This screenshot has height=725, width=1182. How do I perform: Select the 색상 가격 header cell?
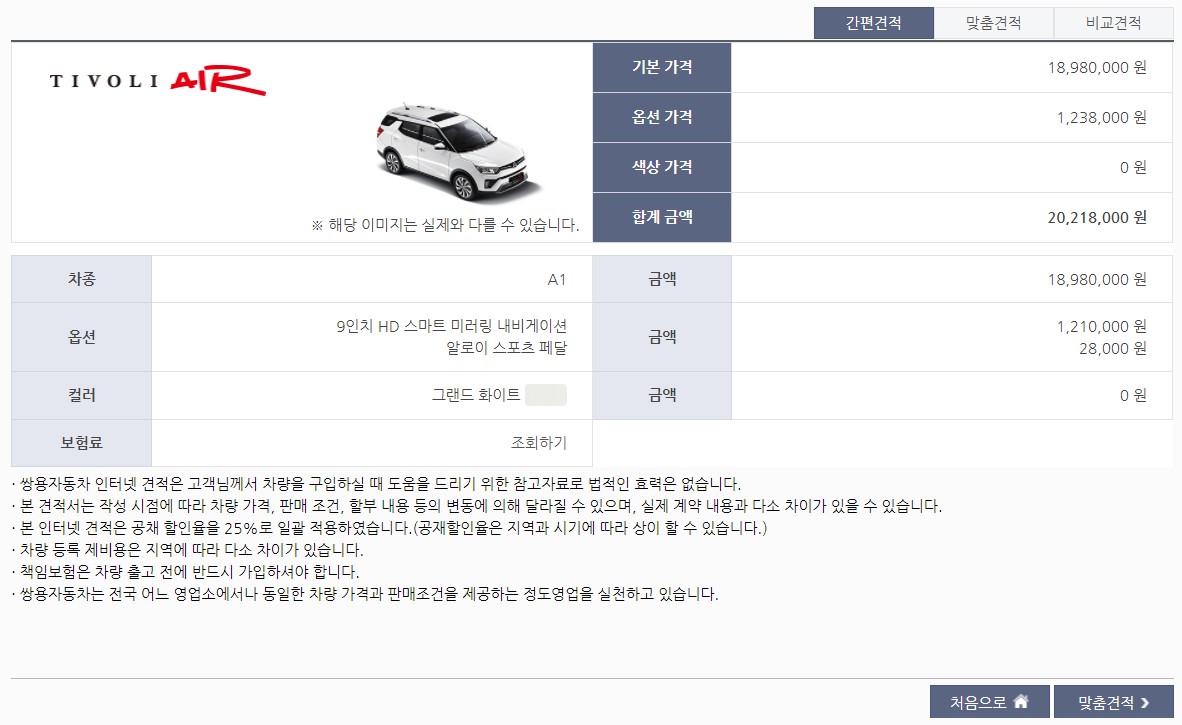pyautogui.click(x=662, y=167)
